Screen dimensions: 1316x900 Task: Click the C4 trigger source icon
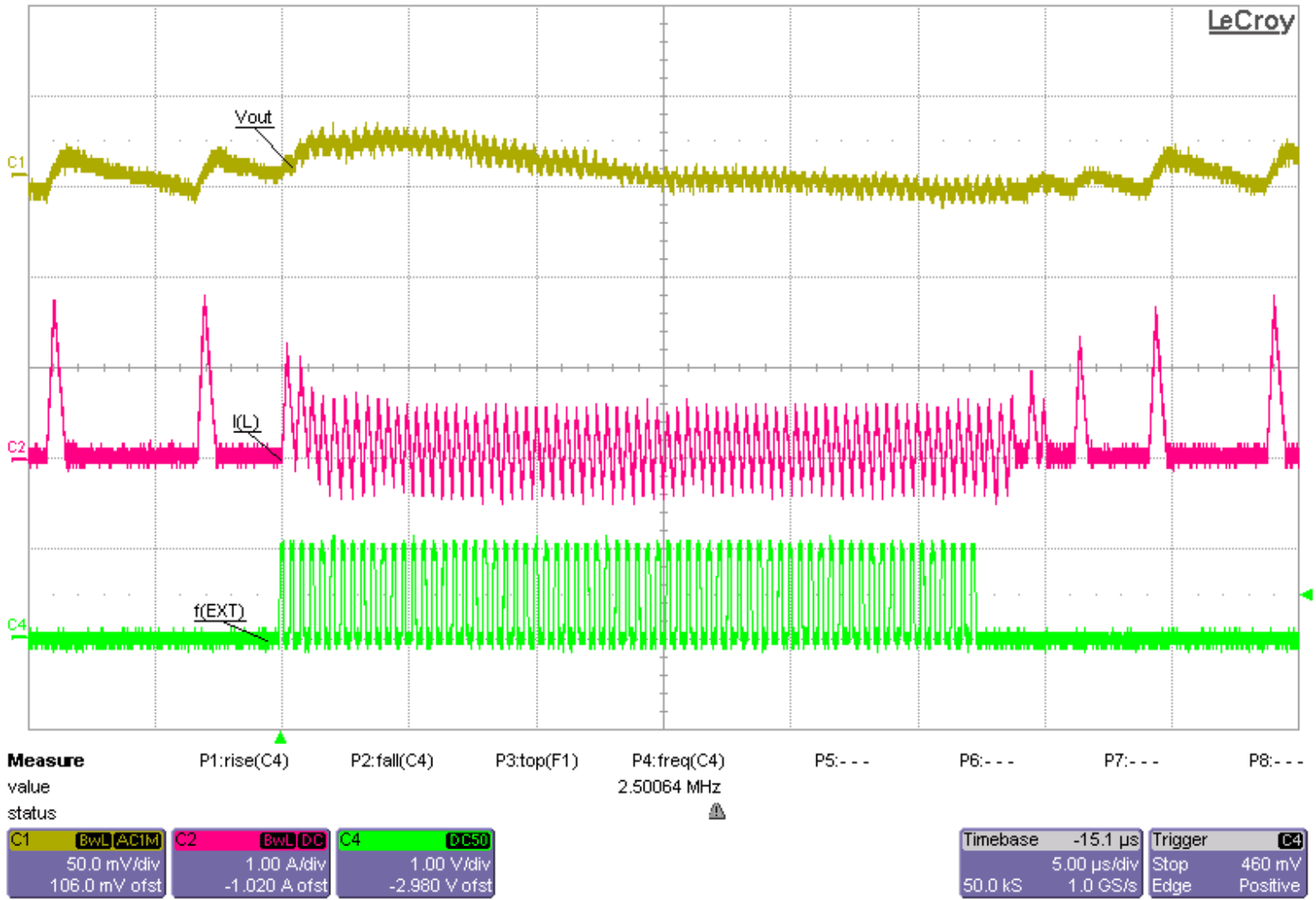(x=1291, y=840)
